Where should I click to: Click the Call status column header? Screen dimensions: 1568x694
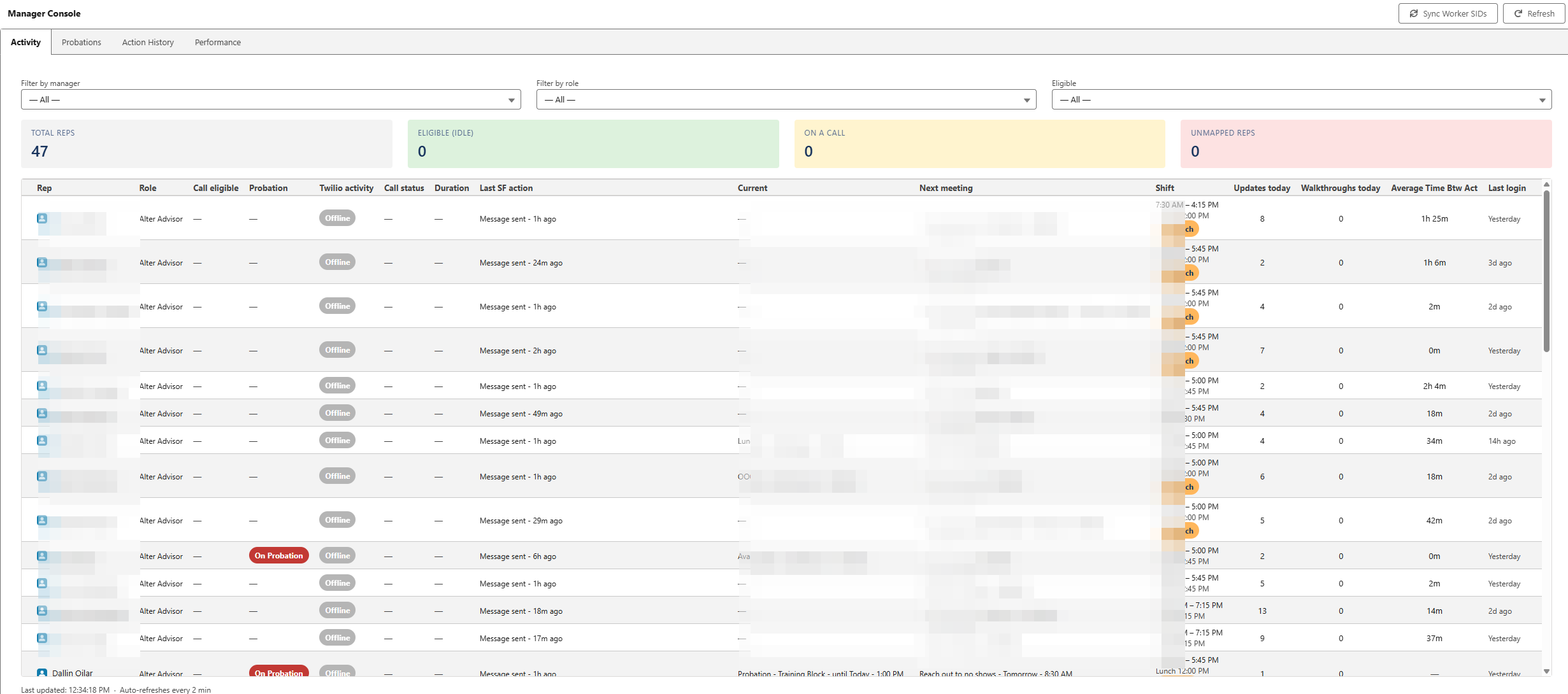404,188
